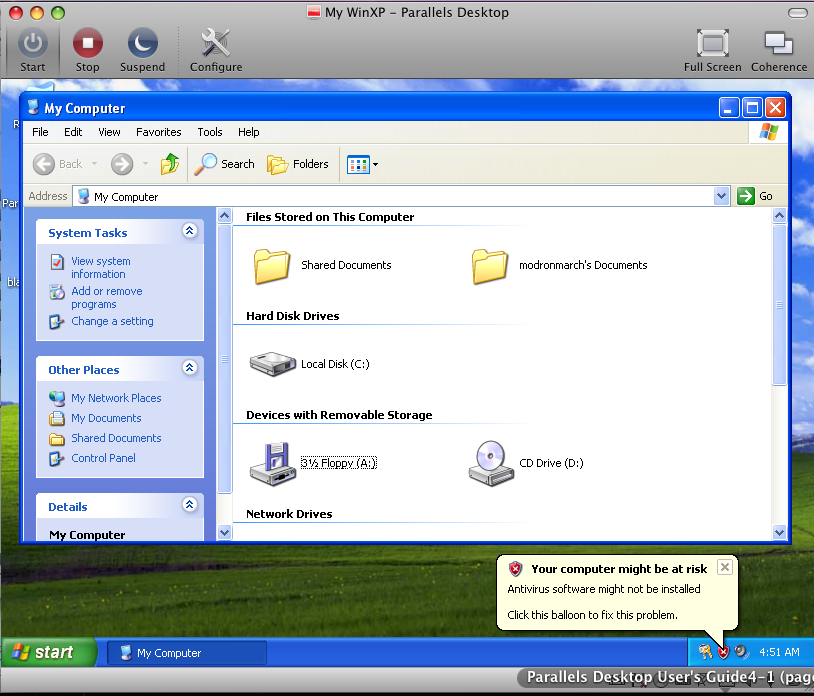This screenshot has height=696, width=814.
Task: Click the 'Your computer might be at risk' balloon
Action: (617, 592)
